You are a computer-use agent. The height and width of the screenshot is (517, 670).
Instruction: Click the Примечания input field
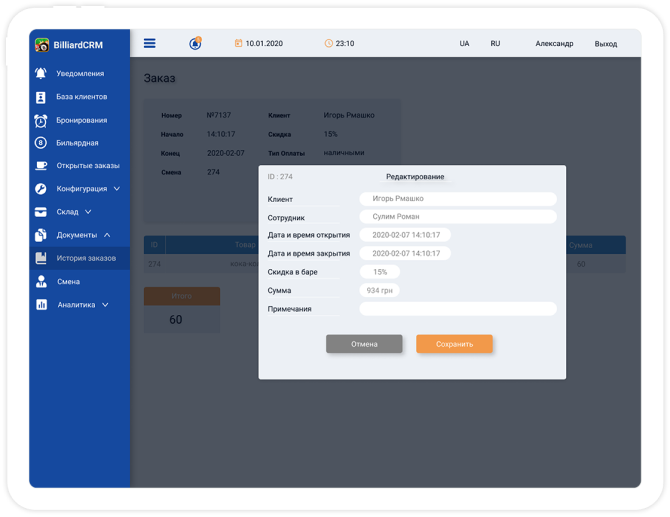click(x=457, y=309)
